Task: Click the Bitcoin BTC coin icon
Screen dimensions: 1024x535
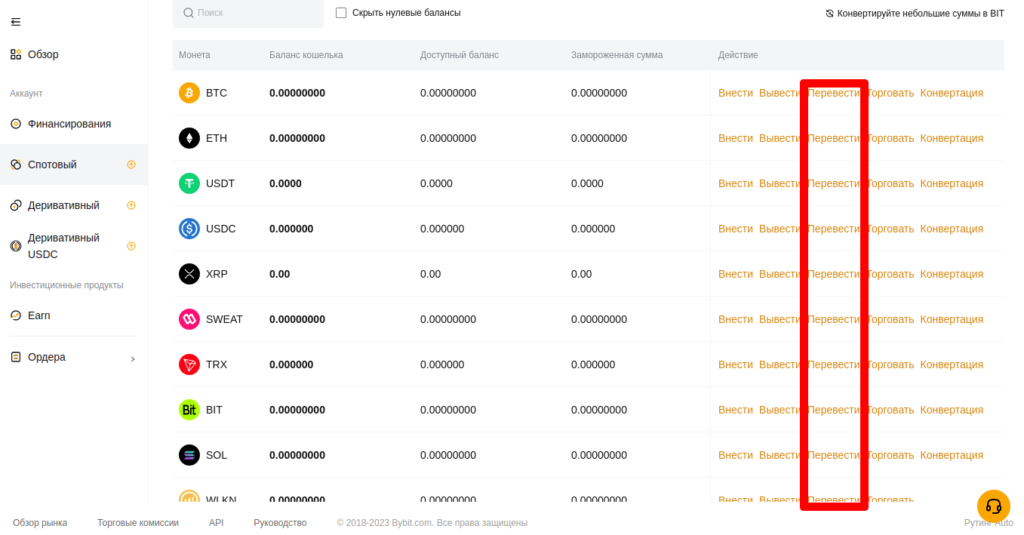Action: click(189, 93)
